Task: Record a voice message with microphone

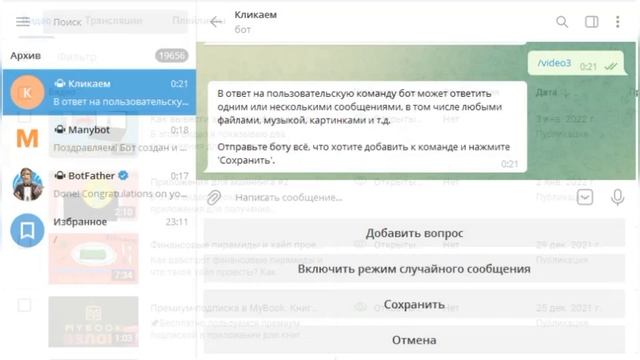Action: point(617,198)
